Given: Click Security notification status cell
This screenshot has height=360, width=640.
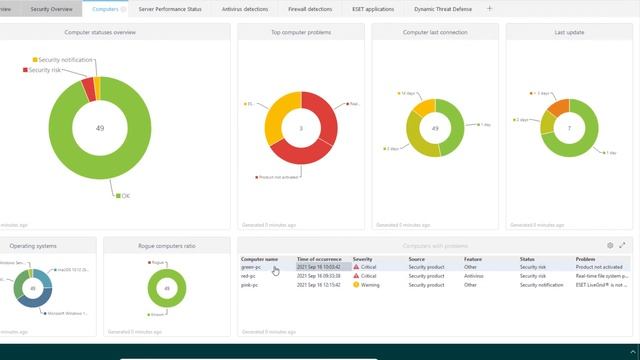Looking at the screenshot, I should click(x=541, y=285).
